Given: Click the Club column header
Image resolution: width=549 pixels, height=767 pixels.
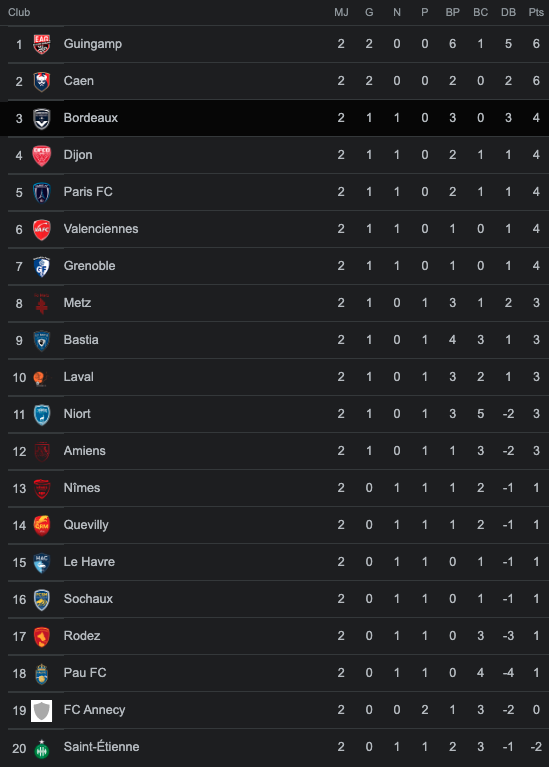Looking at the screenshot, I should pyautogui.click(x=19, y=12).
